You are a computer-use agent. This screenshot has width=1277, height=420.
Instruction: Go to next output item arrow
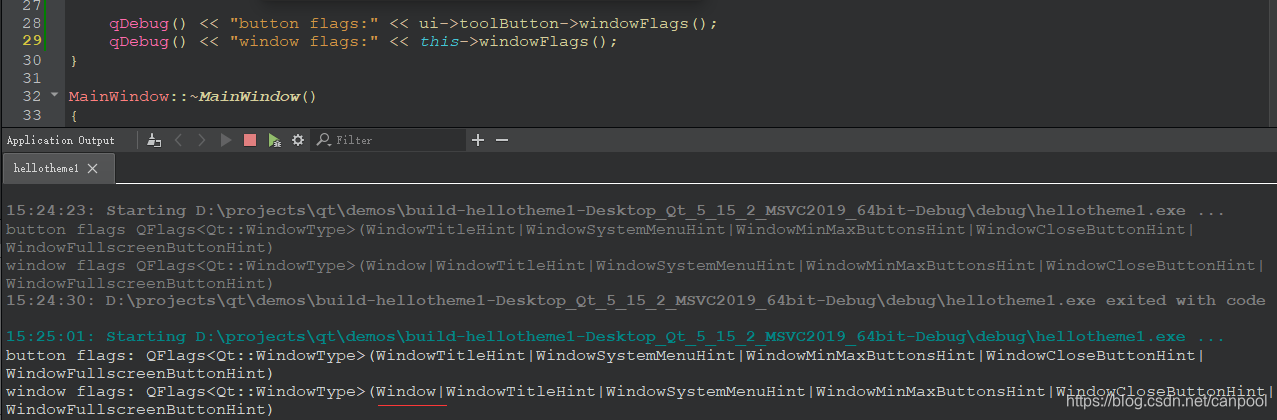[x=202, y=141]
